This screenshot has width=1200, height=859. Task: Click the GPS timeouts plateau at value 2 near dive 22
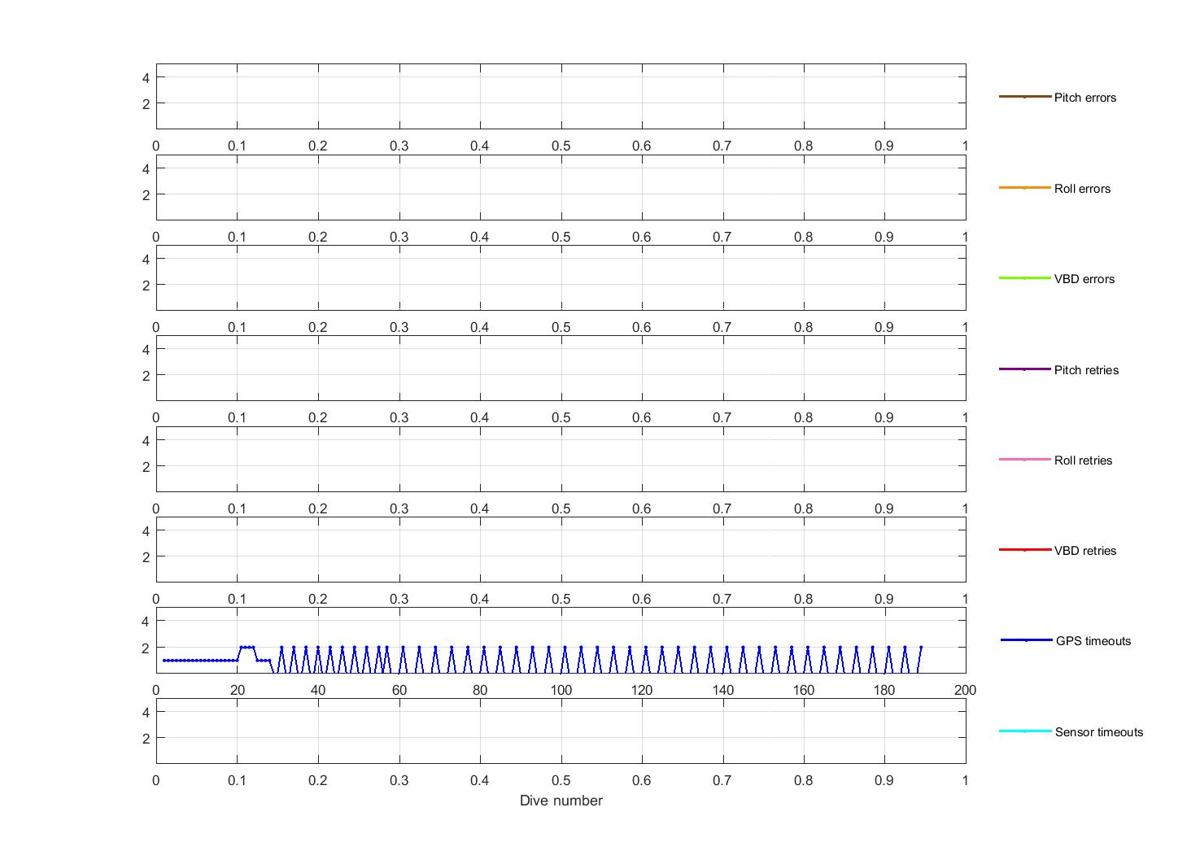coord(247,647)
